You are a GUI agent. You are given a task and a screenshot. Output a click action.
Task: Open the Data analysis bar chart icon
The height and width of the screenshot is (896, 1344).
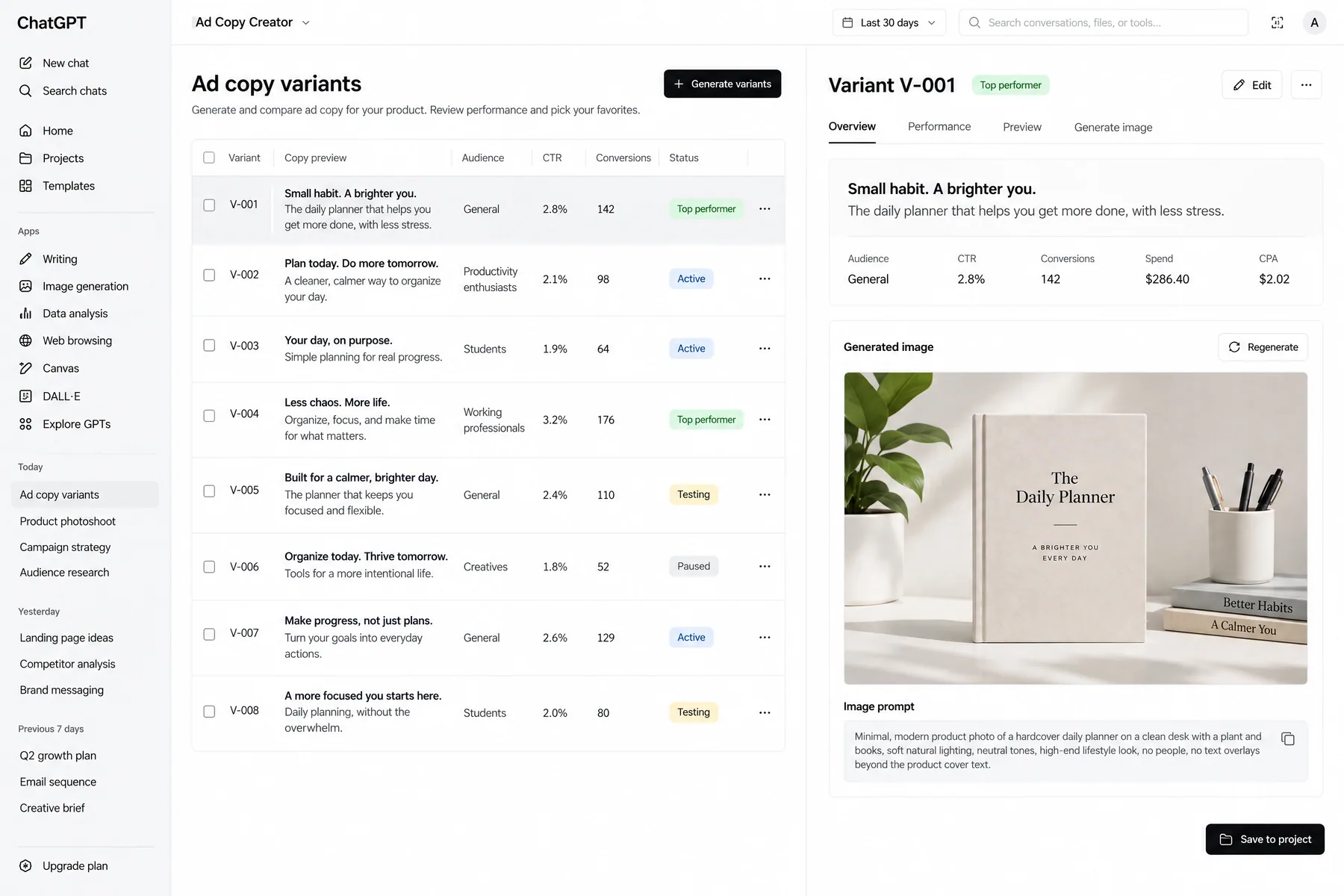coord(25,314)
